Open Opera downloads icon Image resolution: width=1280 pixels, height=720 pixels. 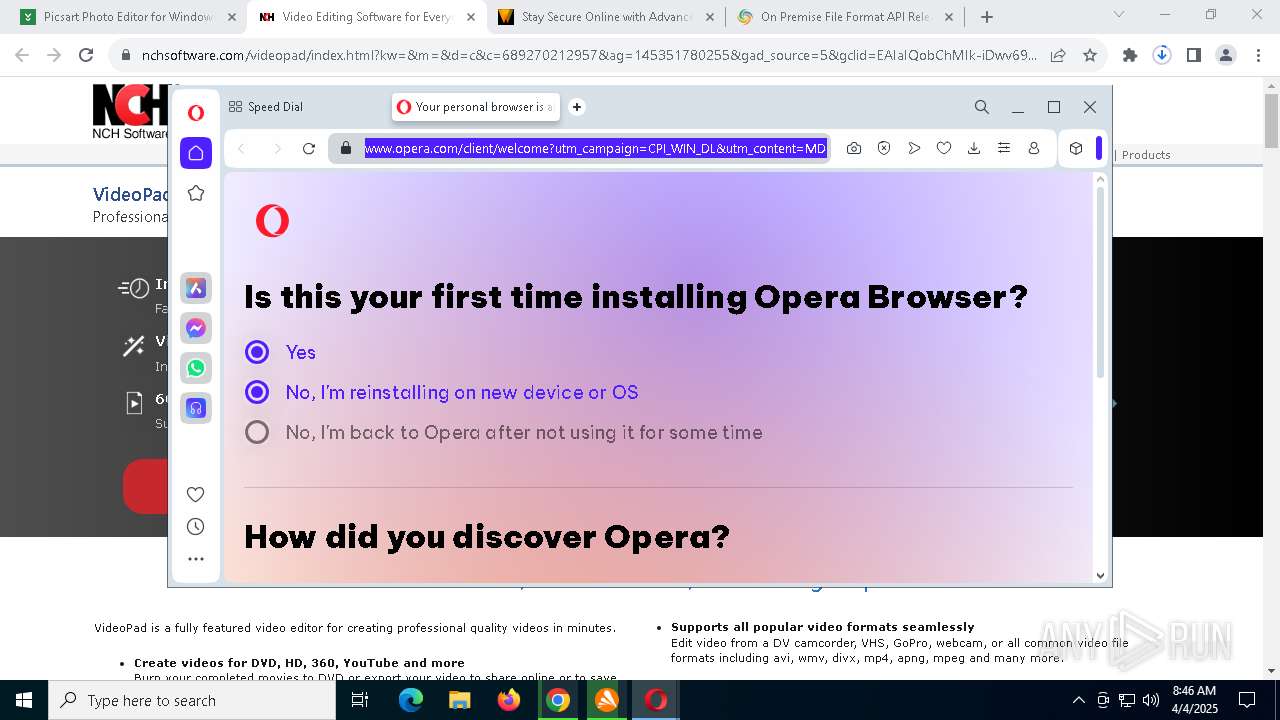coord(974,148)
